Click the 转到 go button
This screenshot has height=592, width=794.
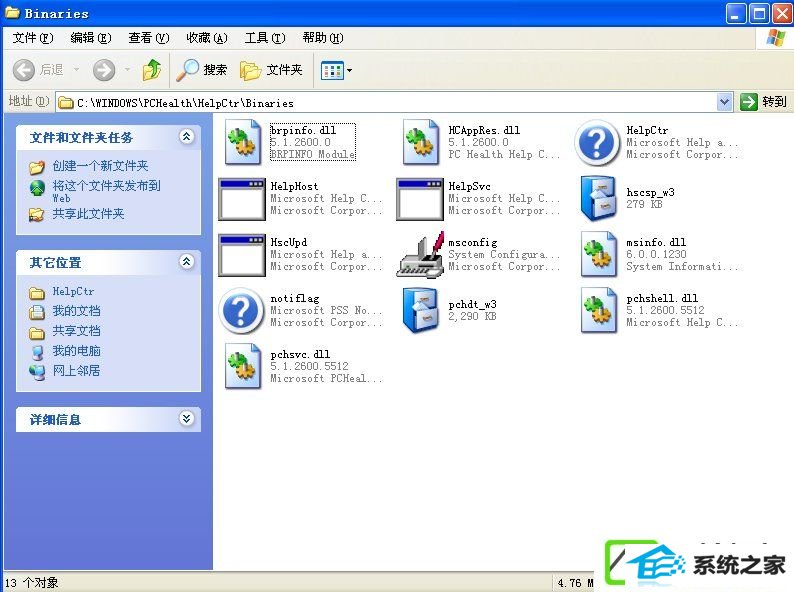[764, 102]
